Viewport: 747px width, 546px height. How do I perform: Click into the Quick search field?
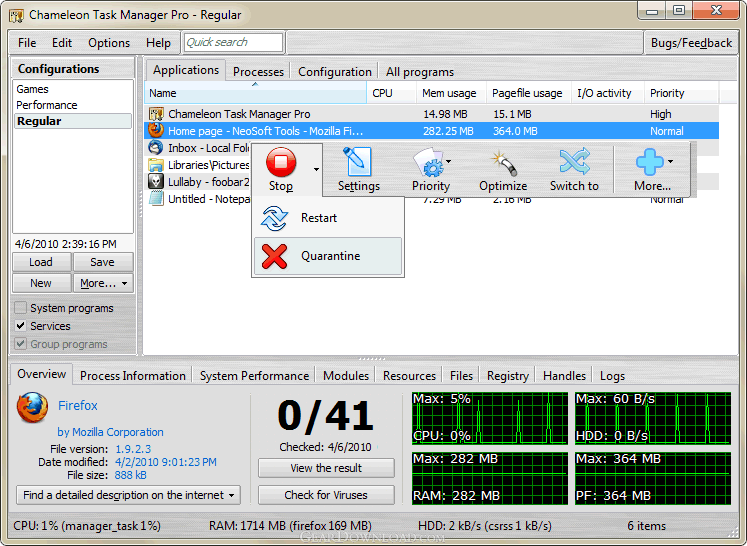pyautogui.click(x=233, y=42)
